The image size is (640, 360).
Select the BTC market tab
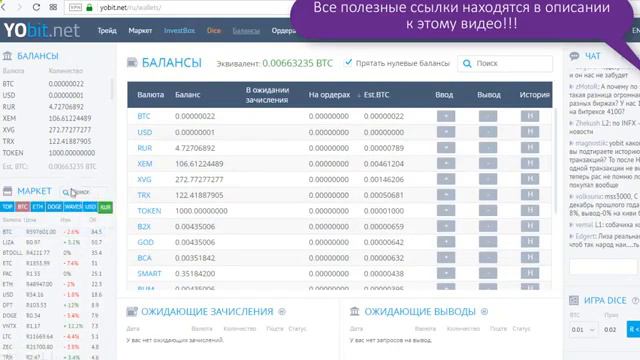[22, 207]
